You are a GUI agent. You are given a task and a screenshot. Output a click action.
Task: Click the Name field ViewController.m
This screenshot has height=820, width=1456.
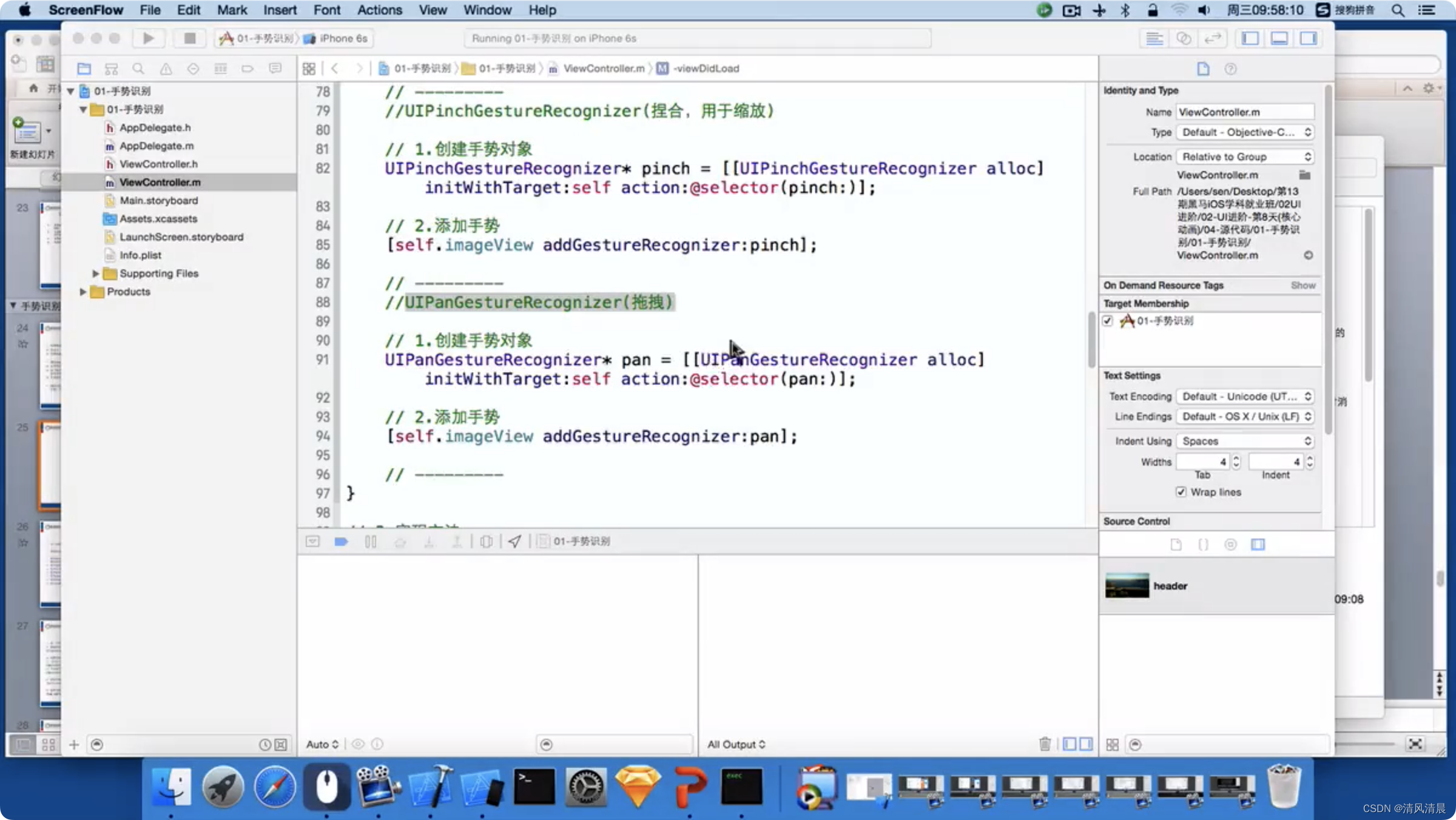point(1245,112)
